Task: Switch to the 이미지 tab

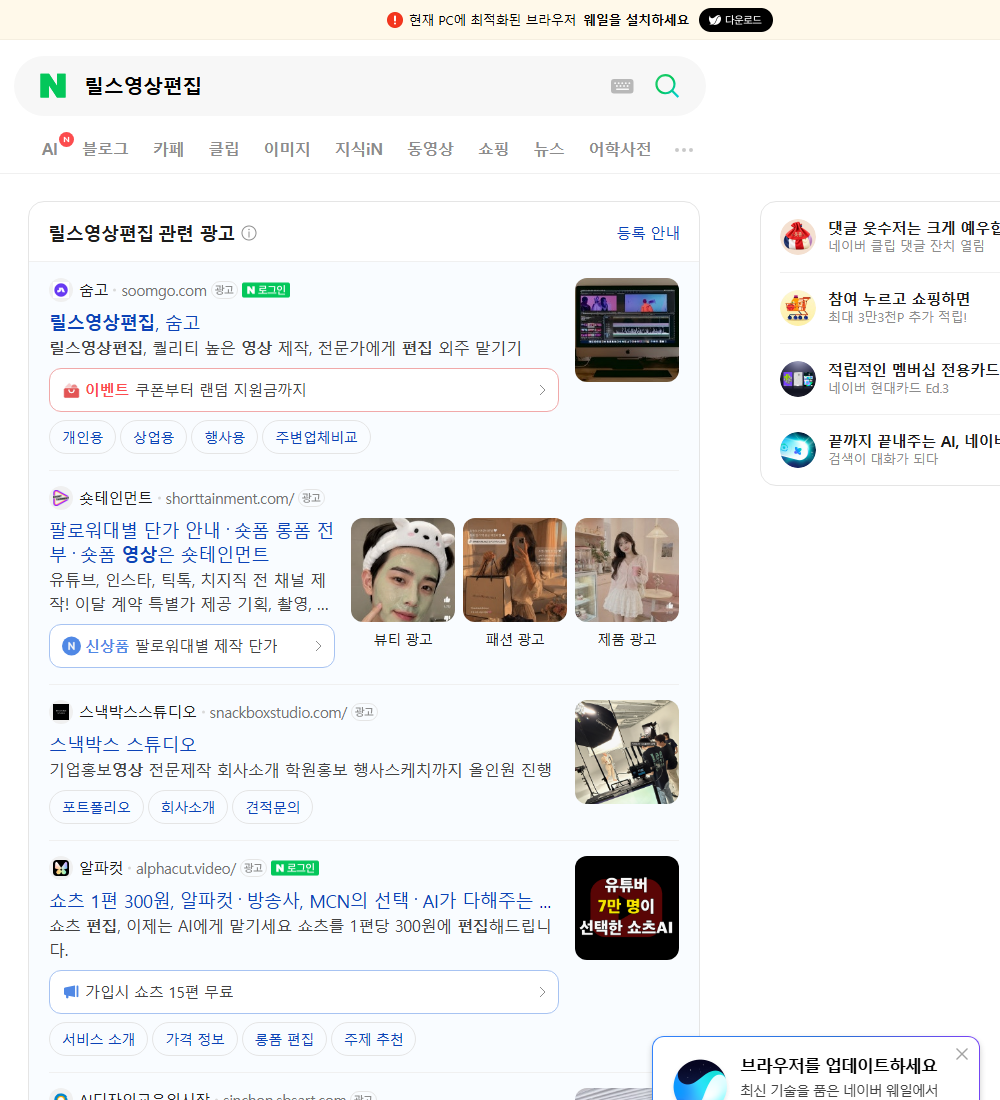Action: click(287, 149)
